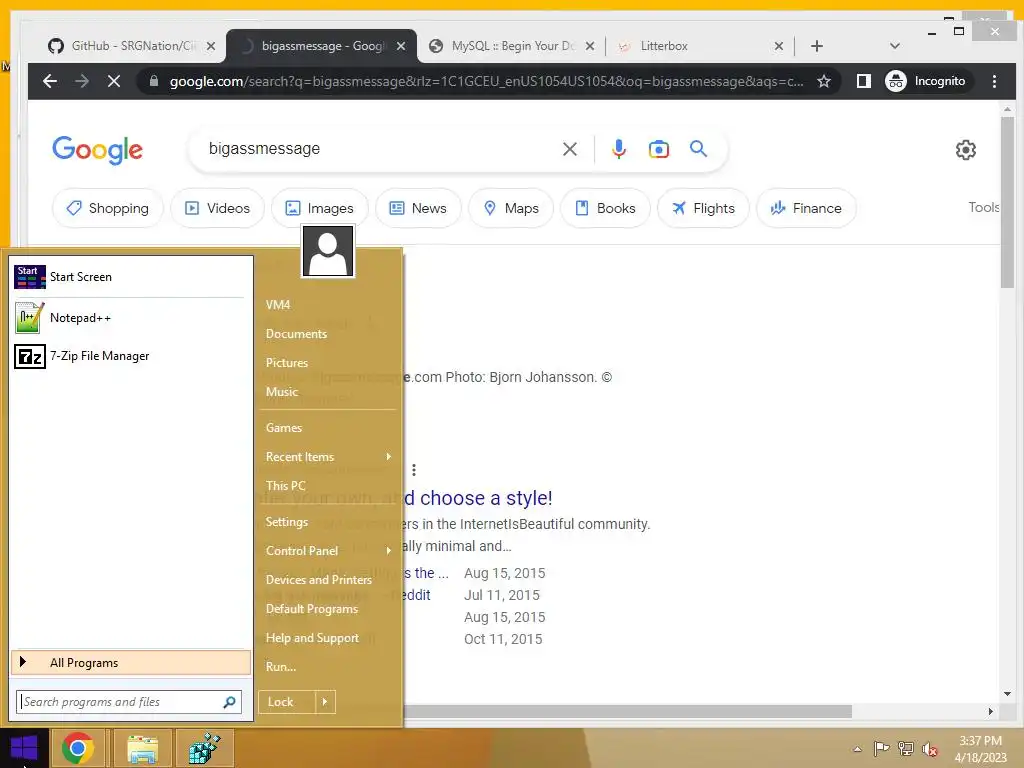Filter results by Flights

point(703,208)
